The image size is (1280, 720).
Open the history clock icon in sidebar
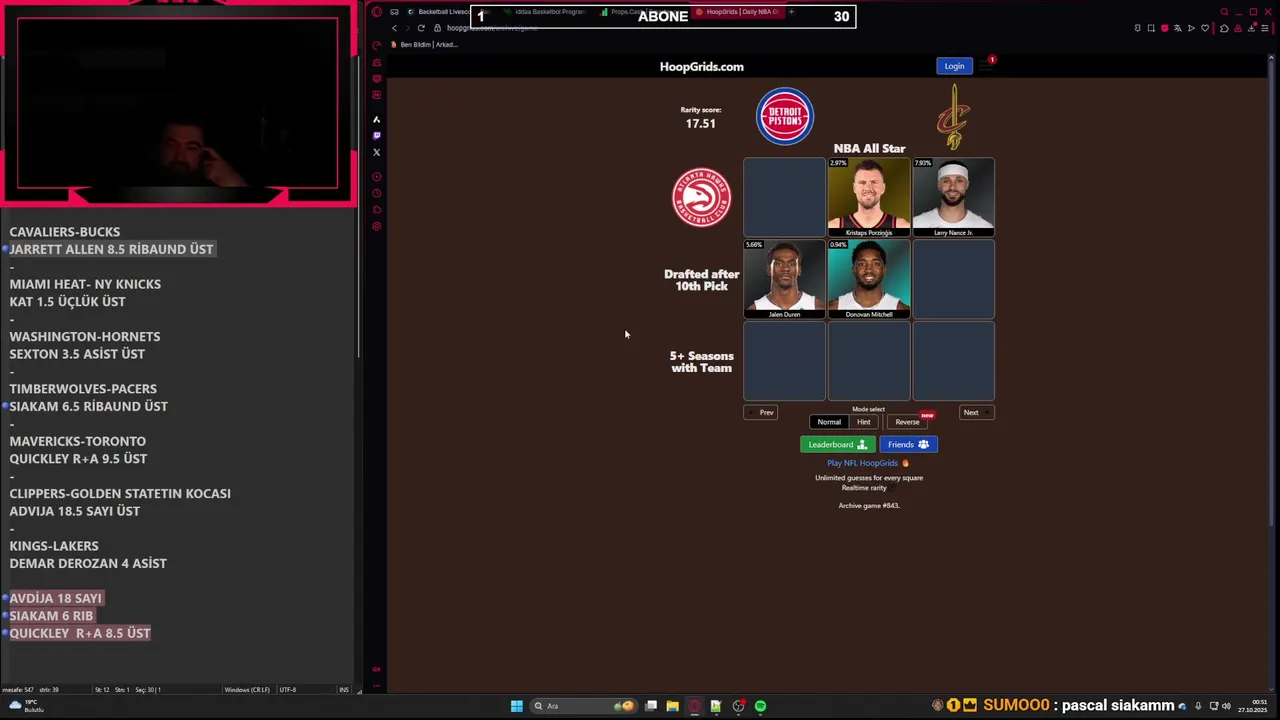[x=377, y=193]
